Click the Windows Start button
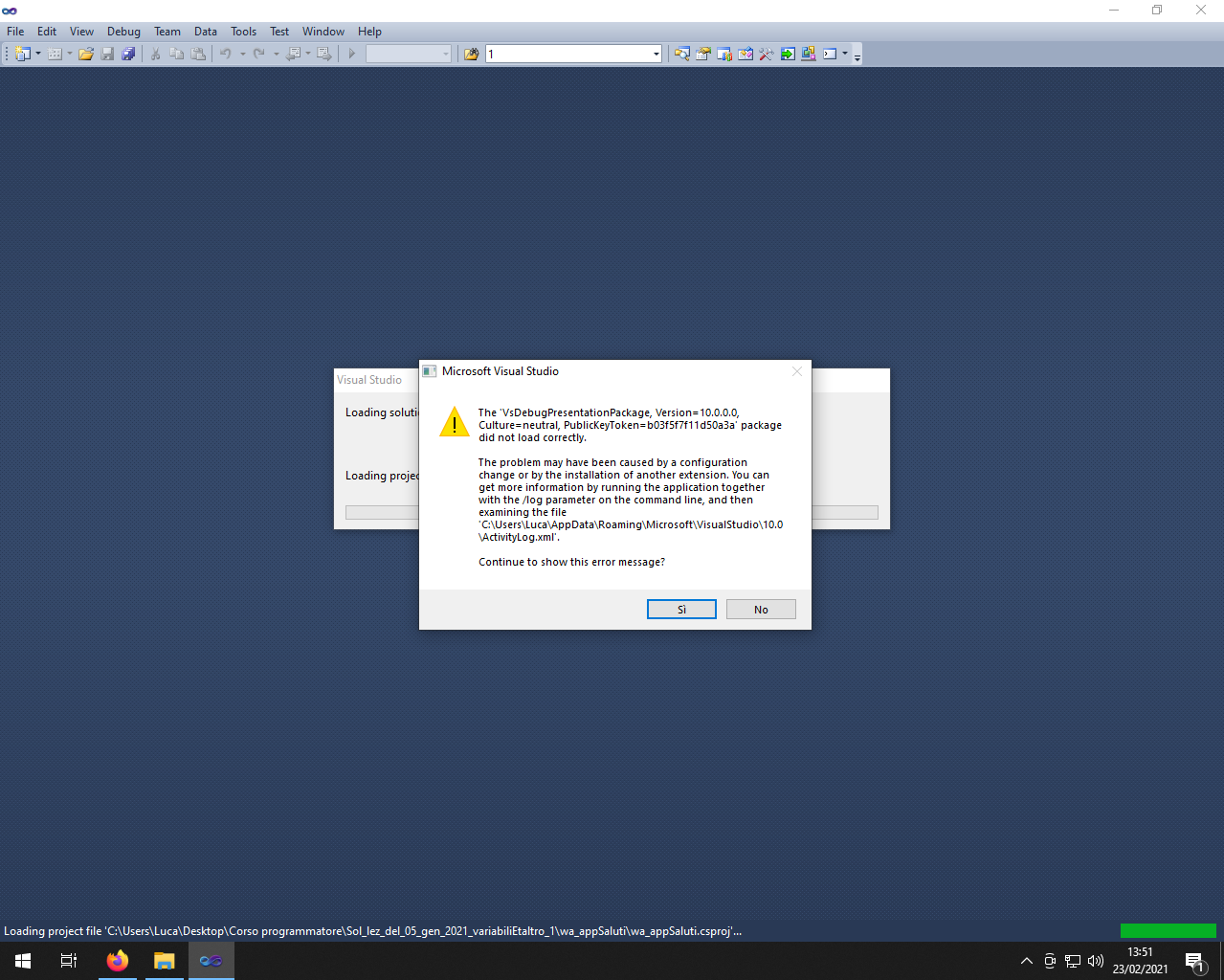The width and height of the screenshot is (1224, 980). point(23,961)
